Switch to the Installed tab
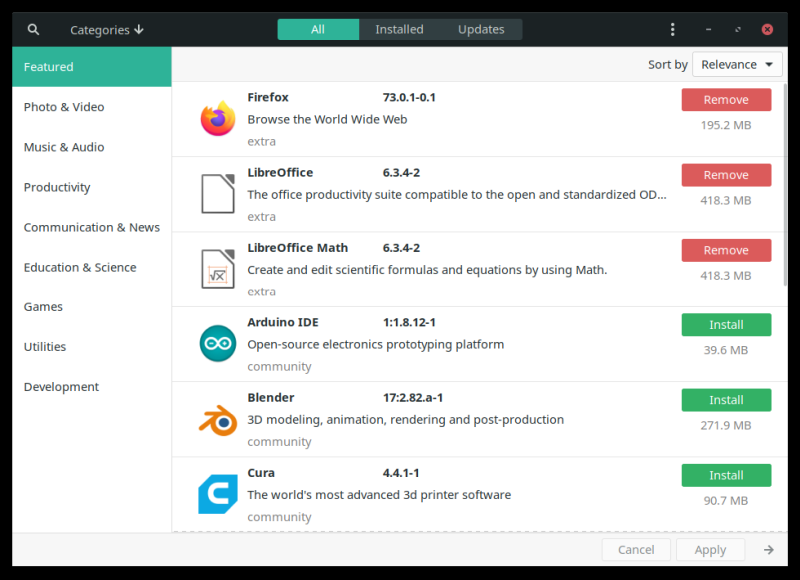This screenshot has height=580, width=800. [399, 29]
